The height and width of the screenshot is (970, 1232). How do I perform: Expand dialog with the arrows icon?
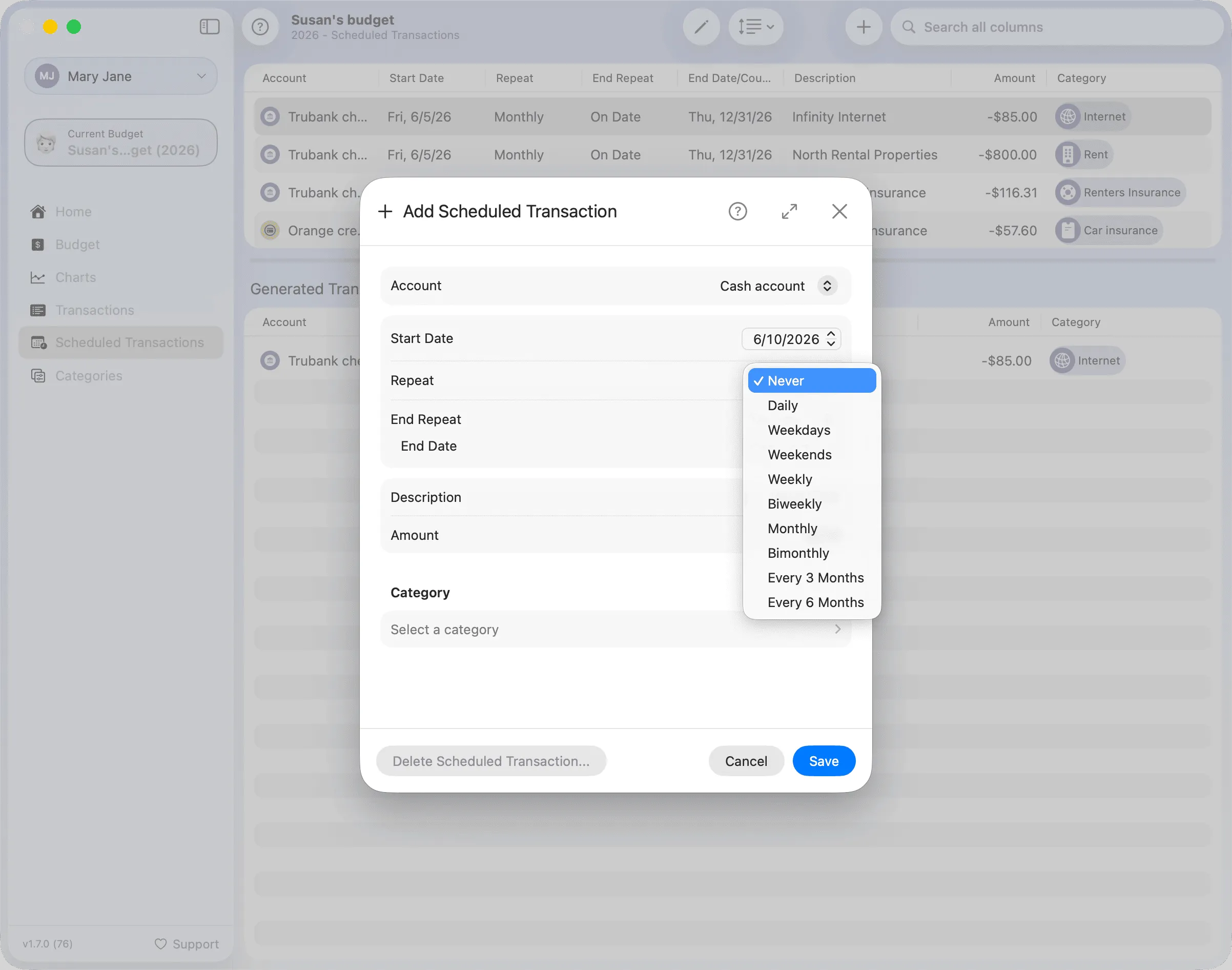(789, 211)
